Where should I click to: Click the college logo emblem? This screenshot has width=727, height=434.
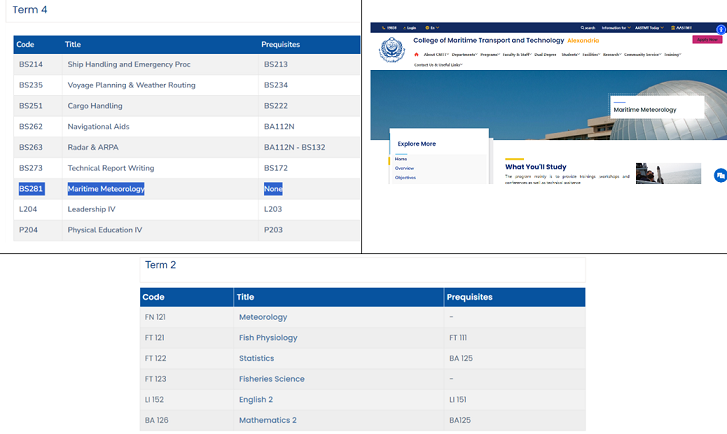[x=391, y=50]
